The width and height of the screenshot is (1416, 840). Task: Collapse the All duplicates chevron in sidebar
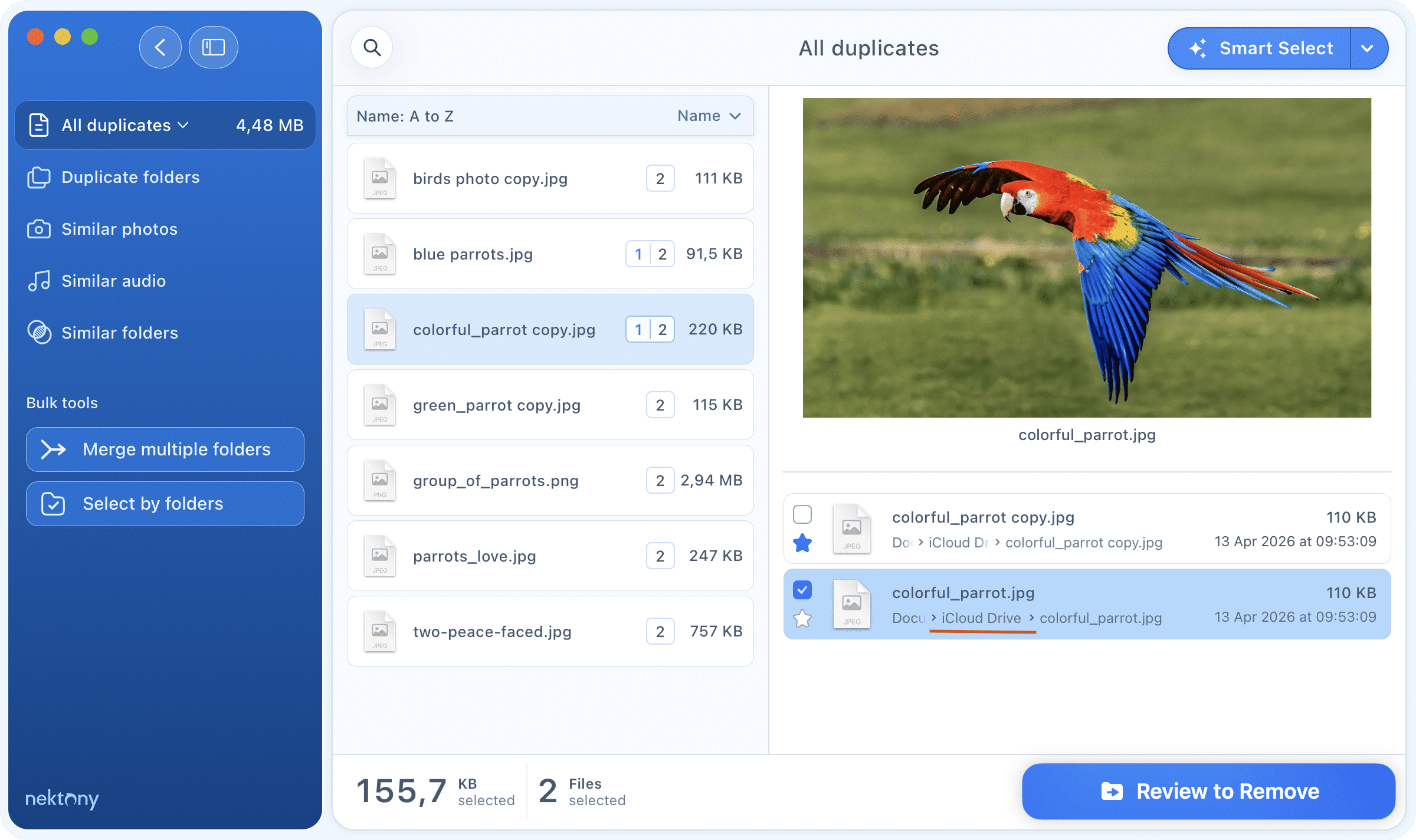pos(183,124)
